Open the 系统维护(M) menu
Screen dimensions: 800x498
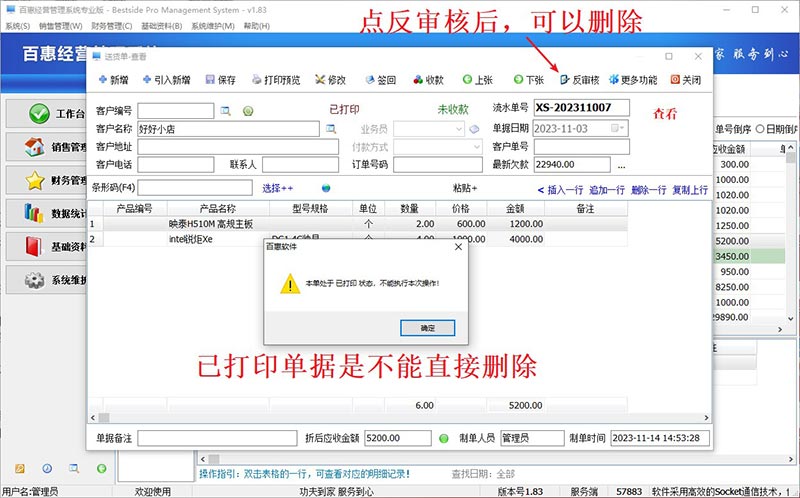click(213, 26)
